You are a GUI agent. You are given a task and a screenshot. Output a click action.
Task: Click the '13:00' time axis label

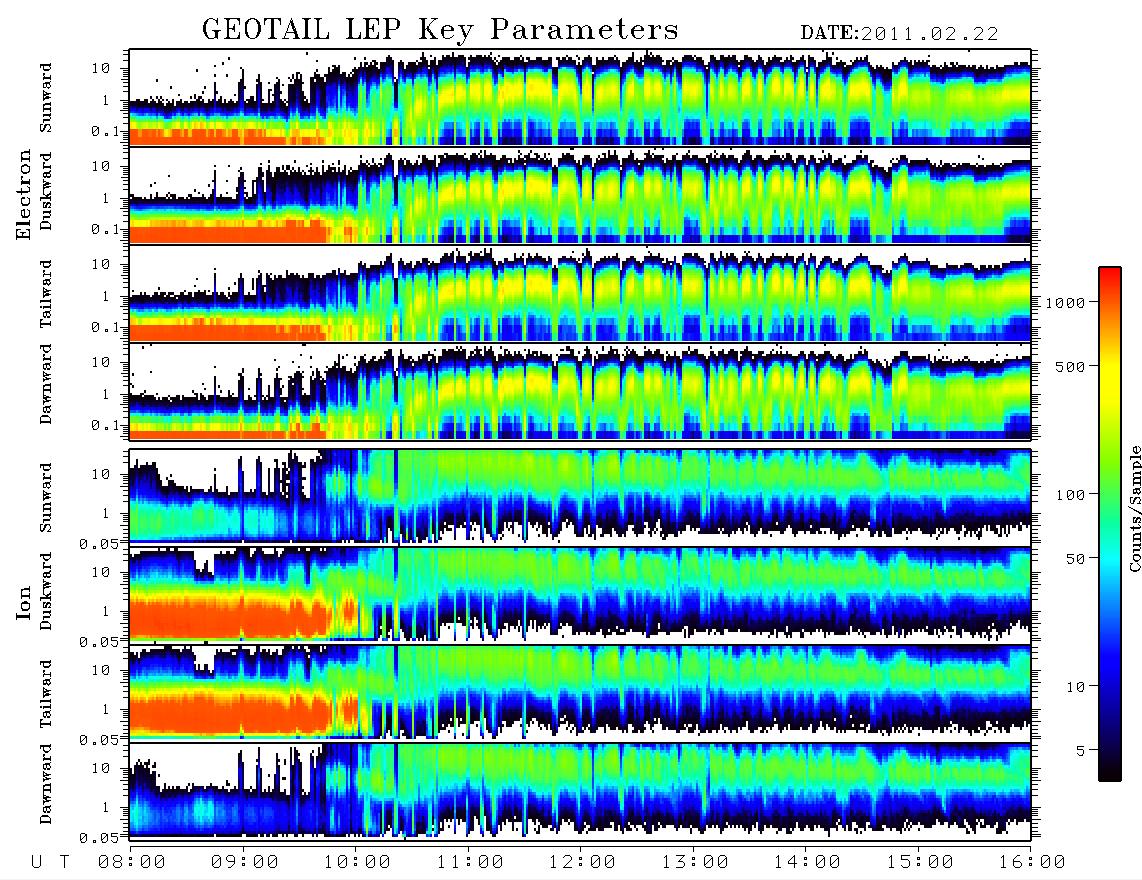point(695,863)
